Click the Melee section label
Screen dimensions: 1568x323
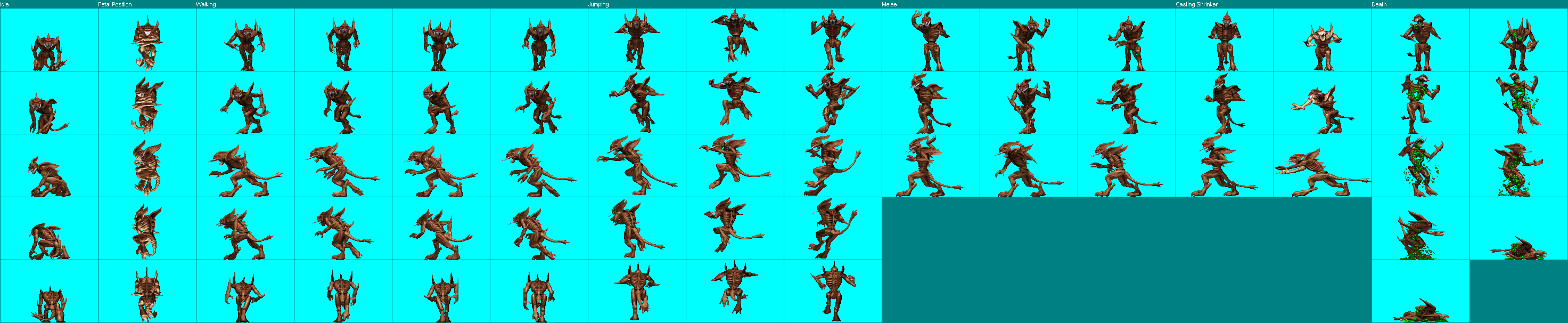tap(889, 4)
